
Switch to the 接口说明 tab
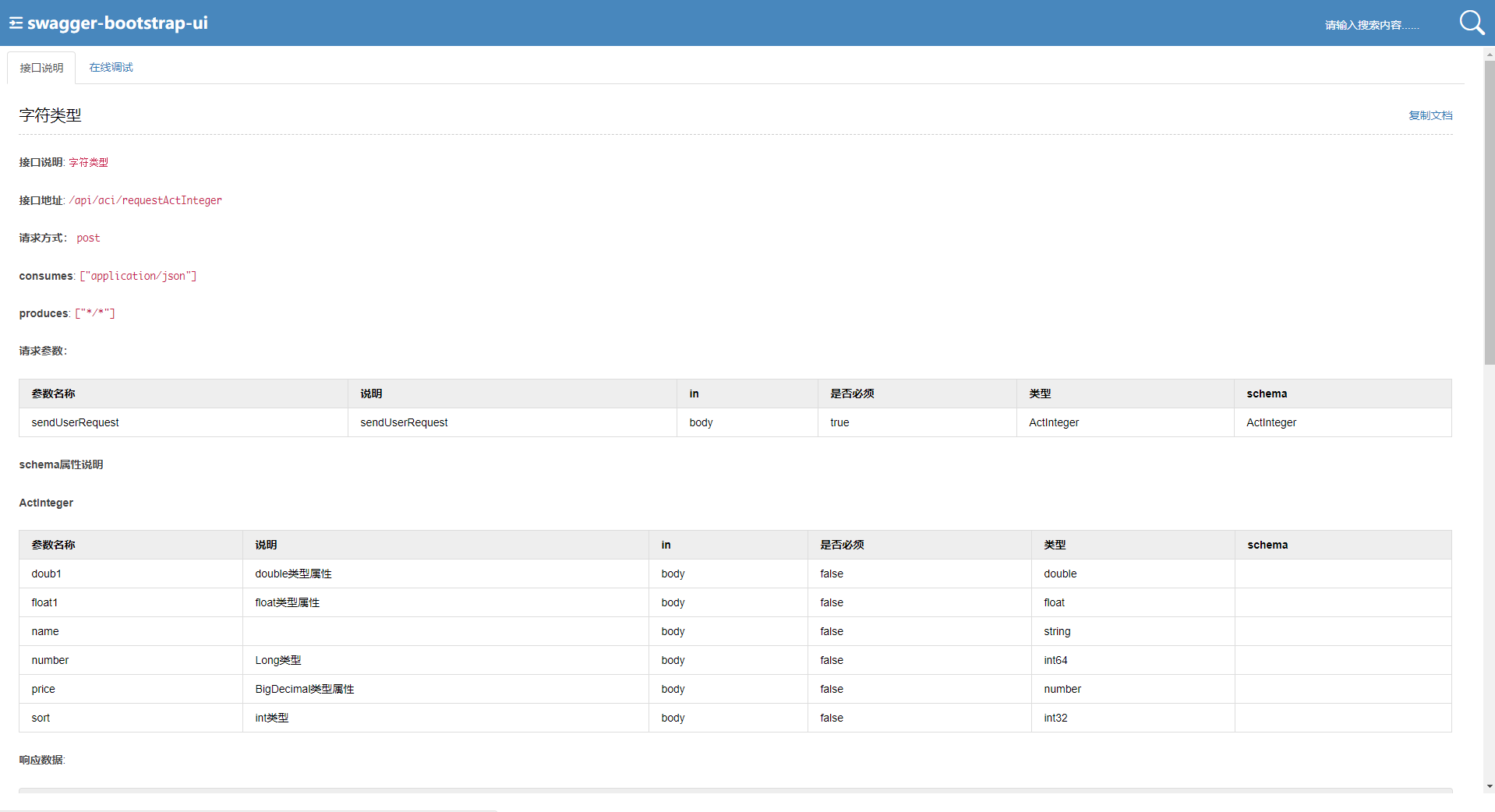point(41,68)
